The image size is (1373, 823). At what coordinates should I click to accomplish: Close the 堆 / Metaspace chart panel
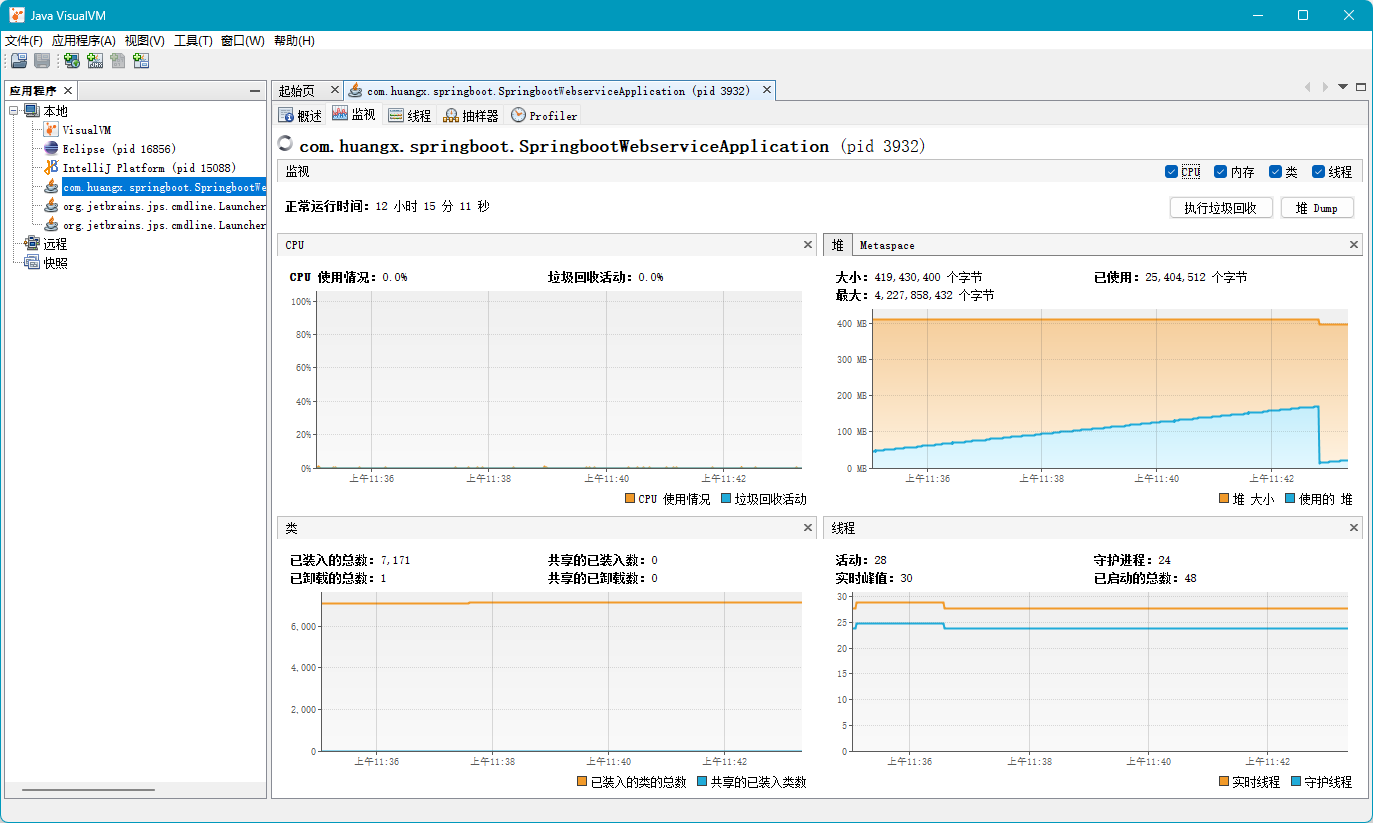click(1354, 245)
